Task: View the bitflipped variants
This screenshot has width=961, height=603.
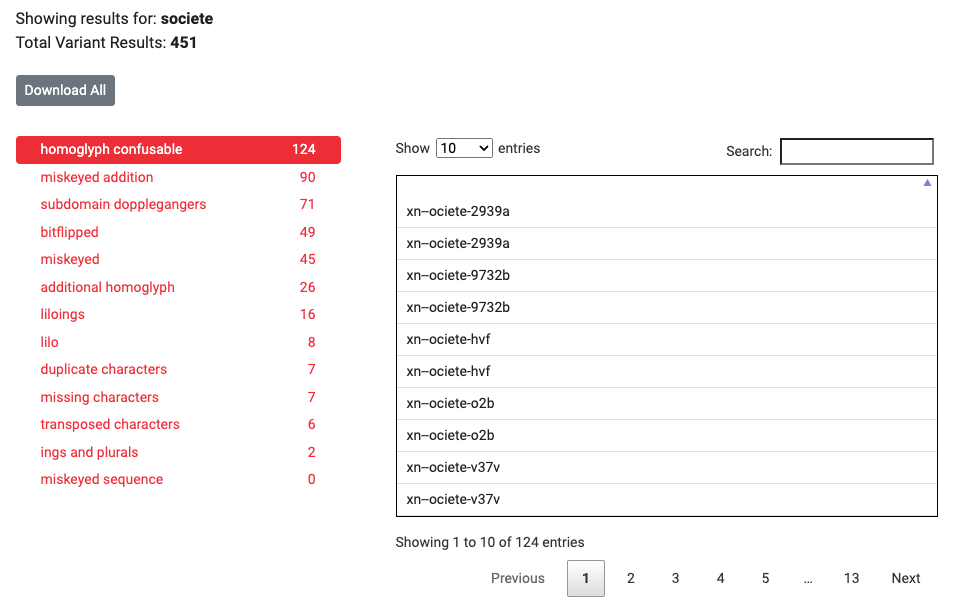Action: point(69,232)
